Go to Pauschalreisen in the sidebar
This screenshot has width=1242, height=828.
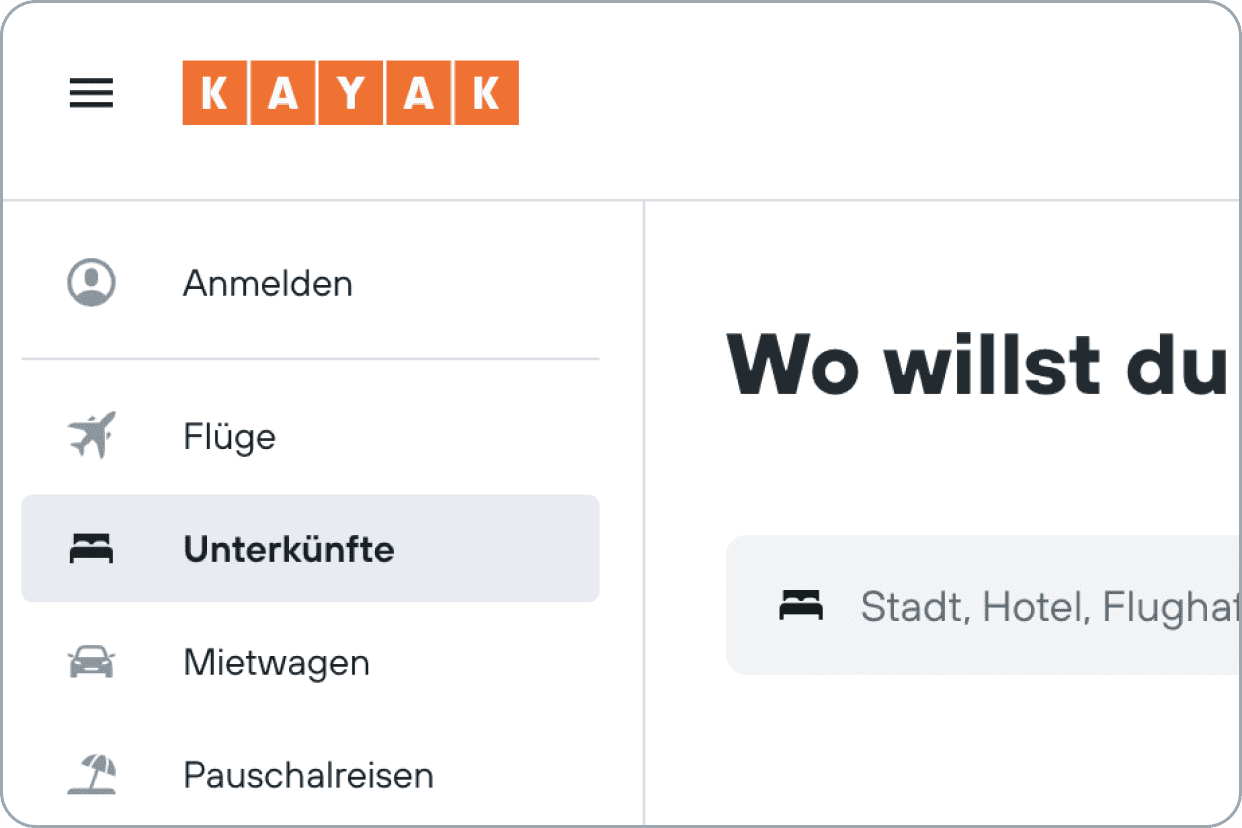[x=310, y=775]
